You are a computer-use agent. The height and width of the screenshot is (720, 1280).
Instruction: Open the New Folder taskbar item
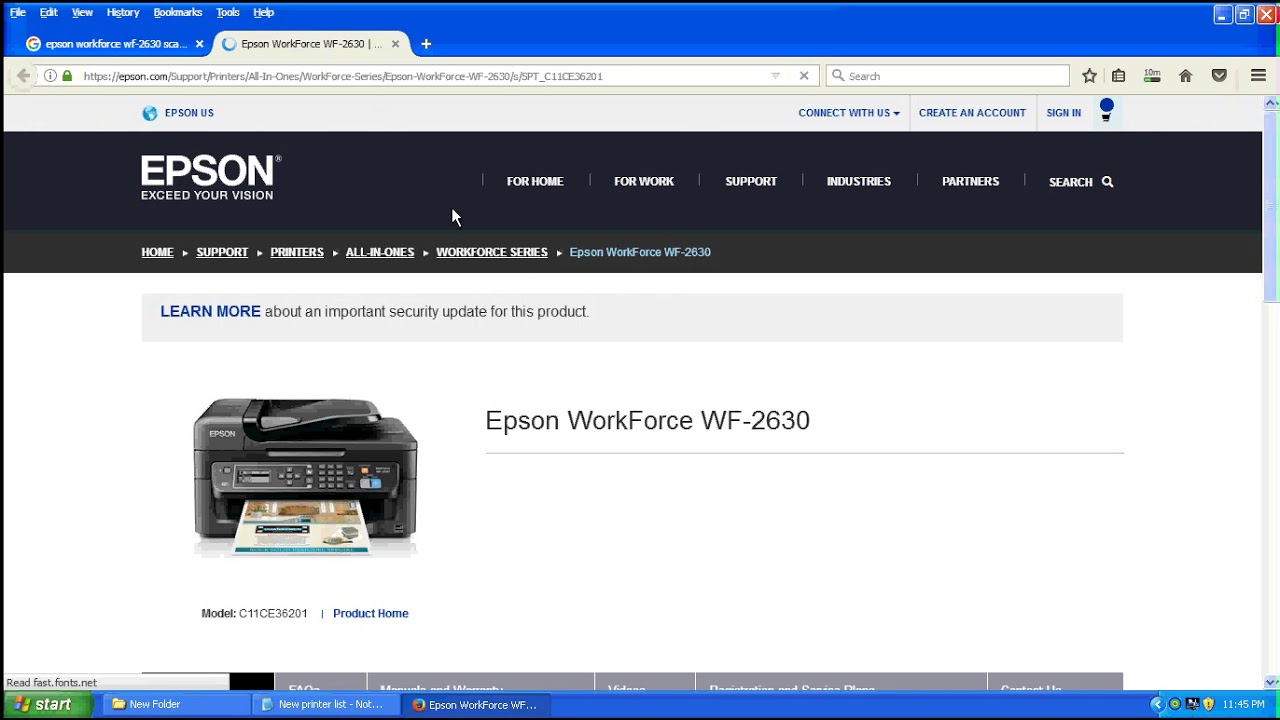[x=177, y=705]
